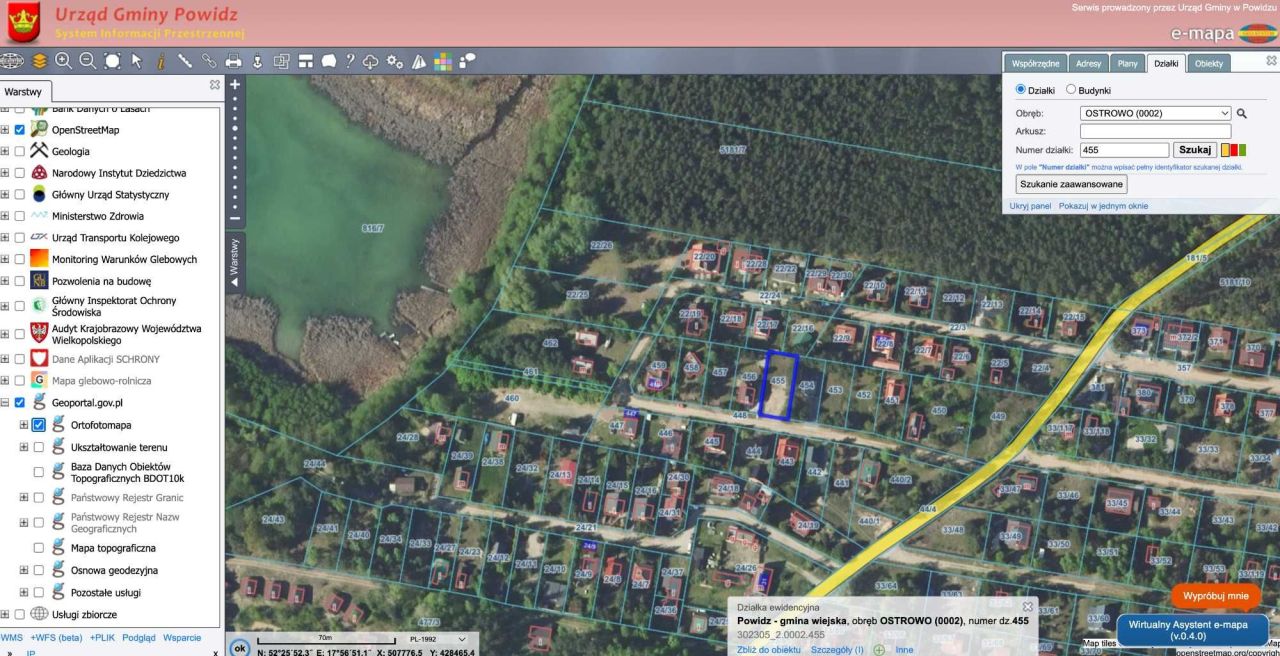Image resolution: width=1280 pixels, height=656 pixels.
Task: Click the question mark help icon
Action: point(350,61)
